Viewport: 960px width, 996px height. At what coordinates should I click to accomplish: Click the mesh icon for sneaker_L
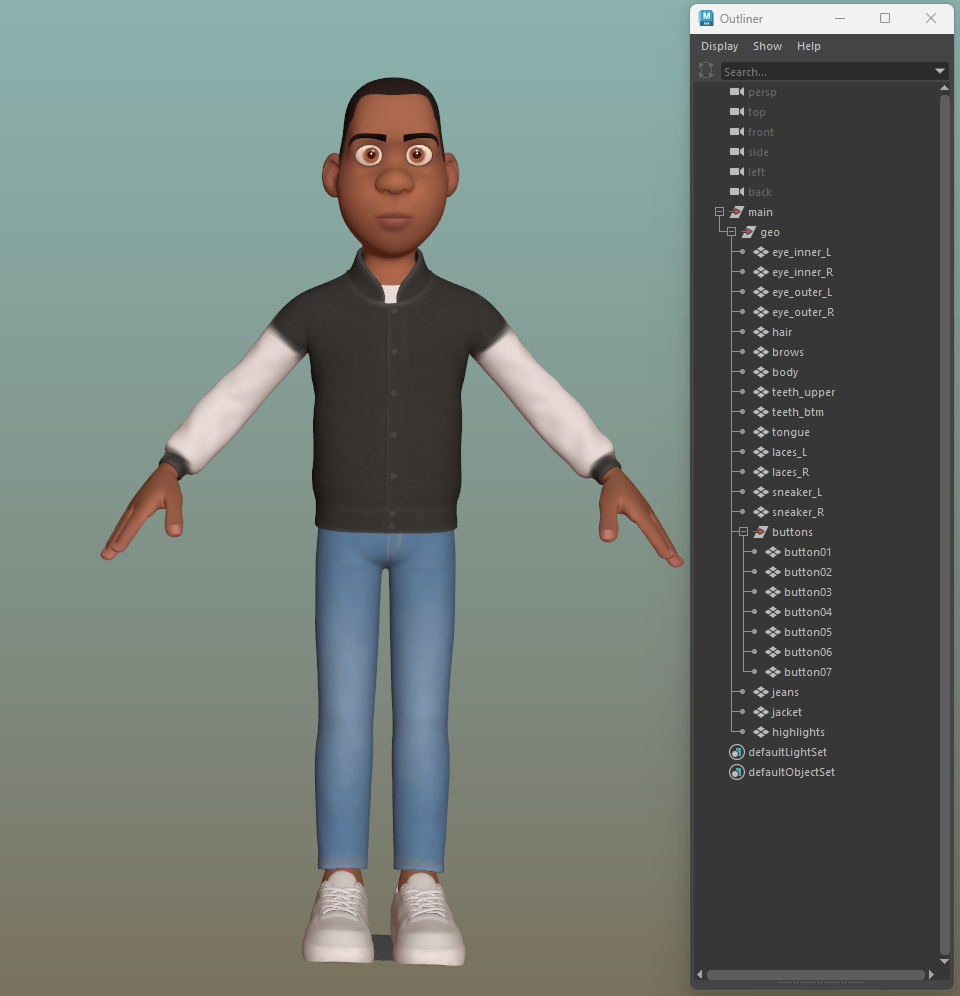click(x=761, y=492)
